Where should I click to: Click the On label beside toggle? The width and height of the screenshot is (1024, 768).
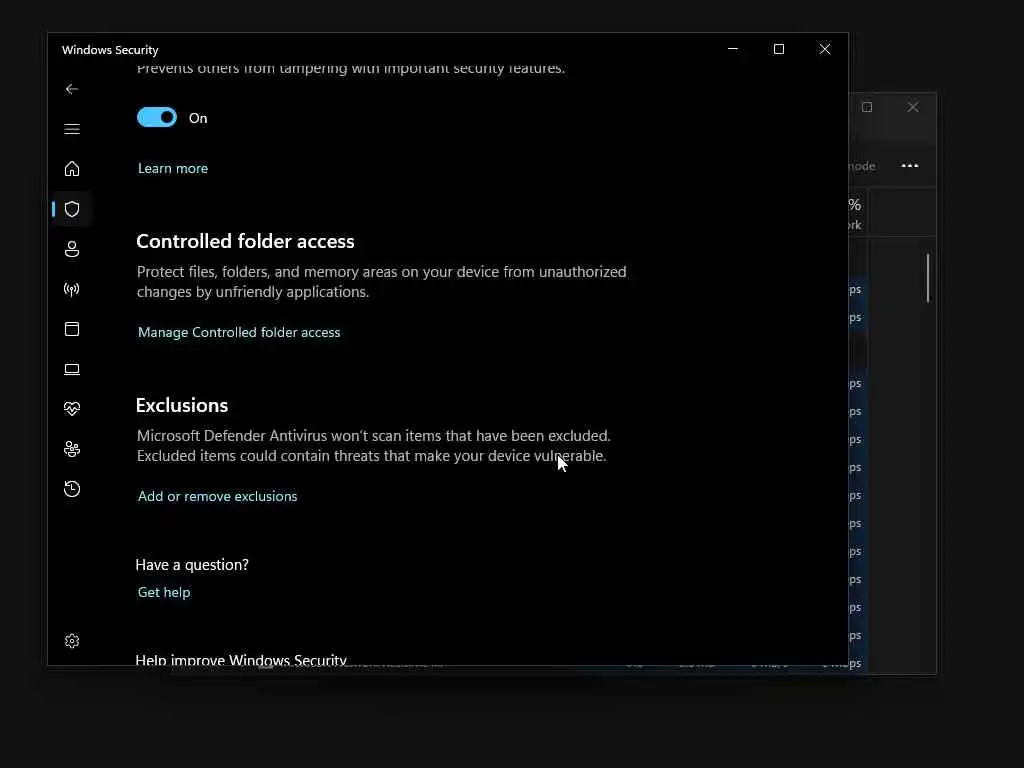coord(198,118)
